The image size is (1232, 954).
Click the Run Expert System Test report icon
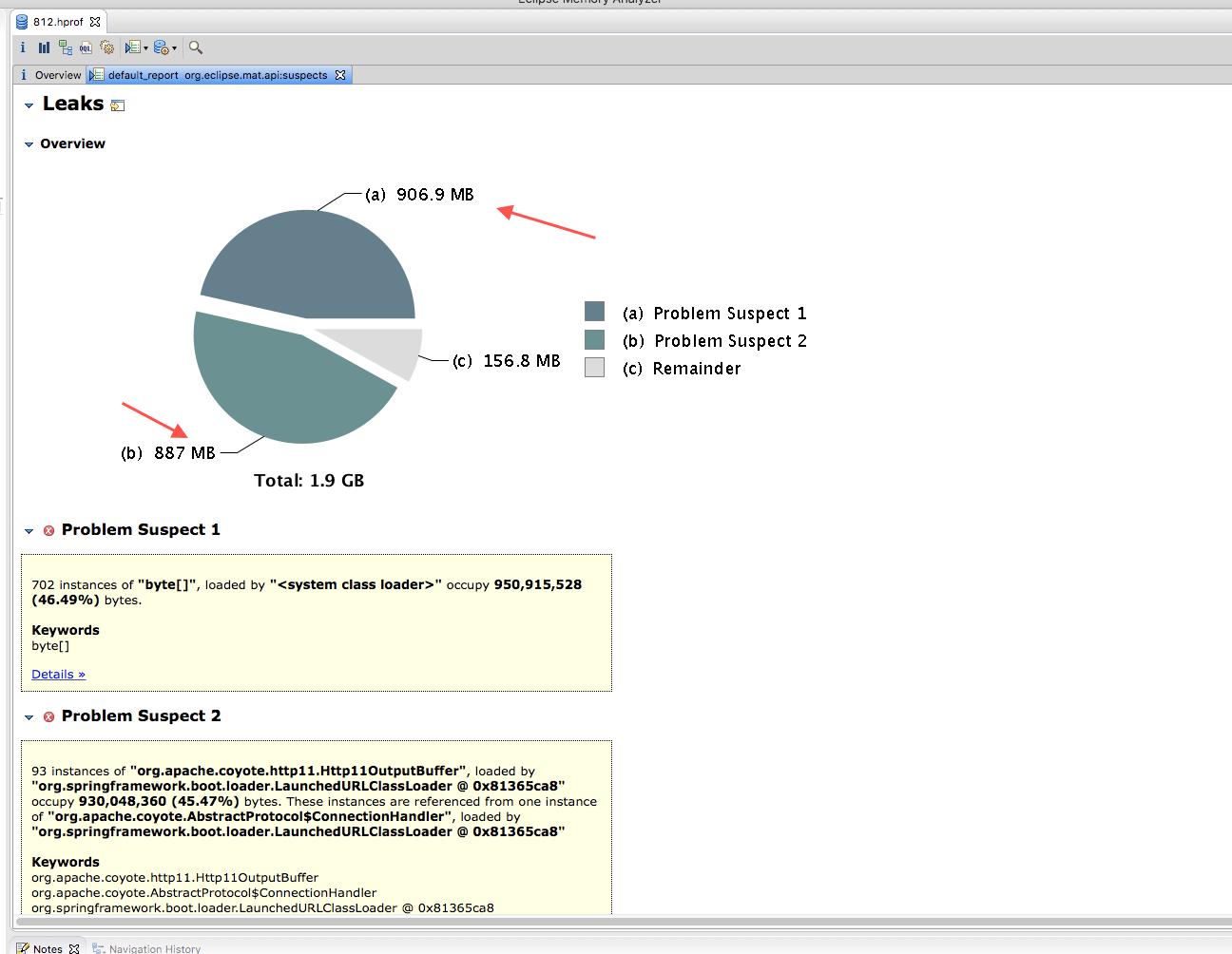pos(132,48)
